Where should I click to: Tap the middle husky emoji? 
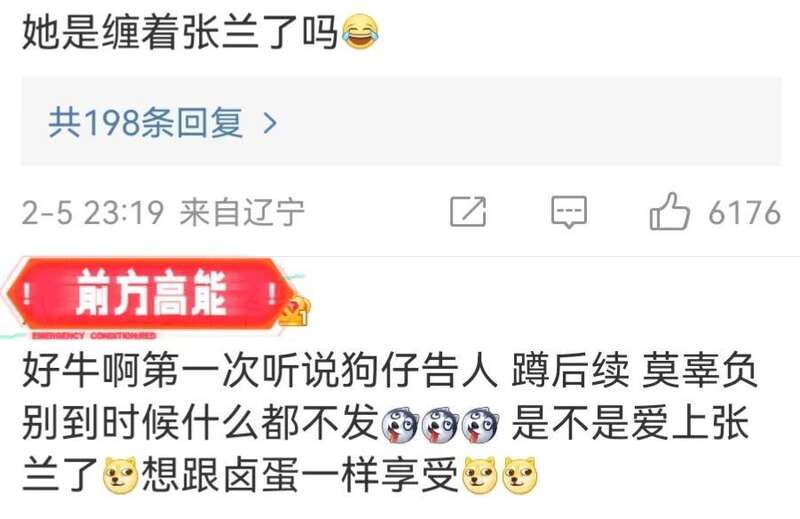pos(440,426)
